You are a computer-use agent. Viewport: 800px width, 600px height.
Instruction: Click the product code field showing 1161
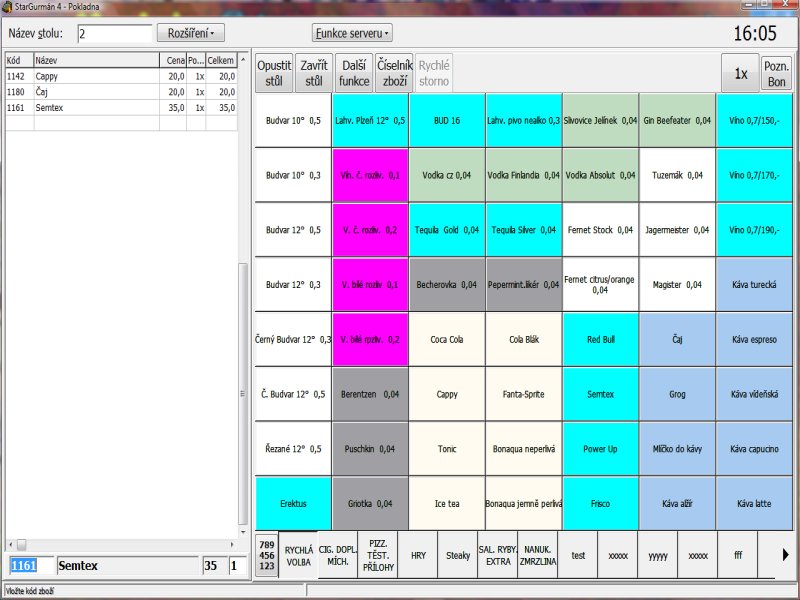point(31,565)
